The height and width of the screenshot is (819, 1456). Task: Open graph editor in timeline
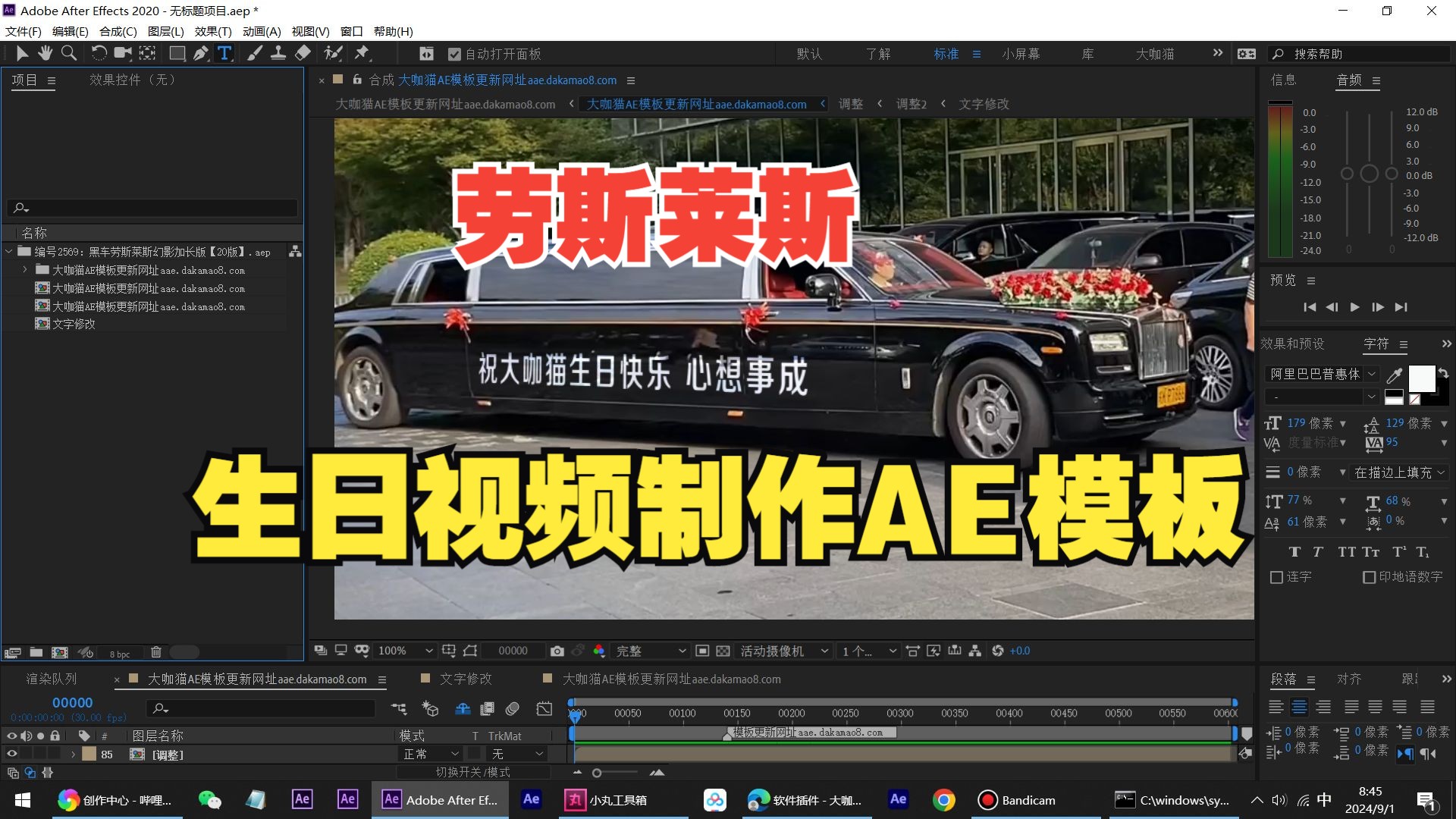(544, 708)
